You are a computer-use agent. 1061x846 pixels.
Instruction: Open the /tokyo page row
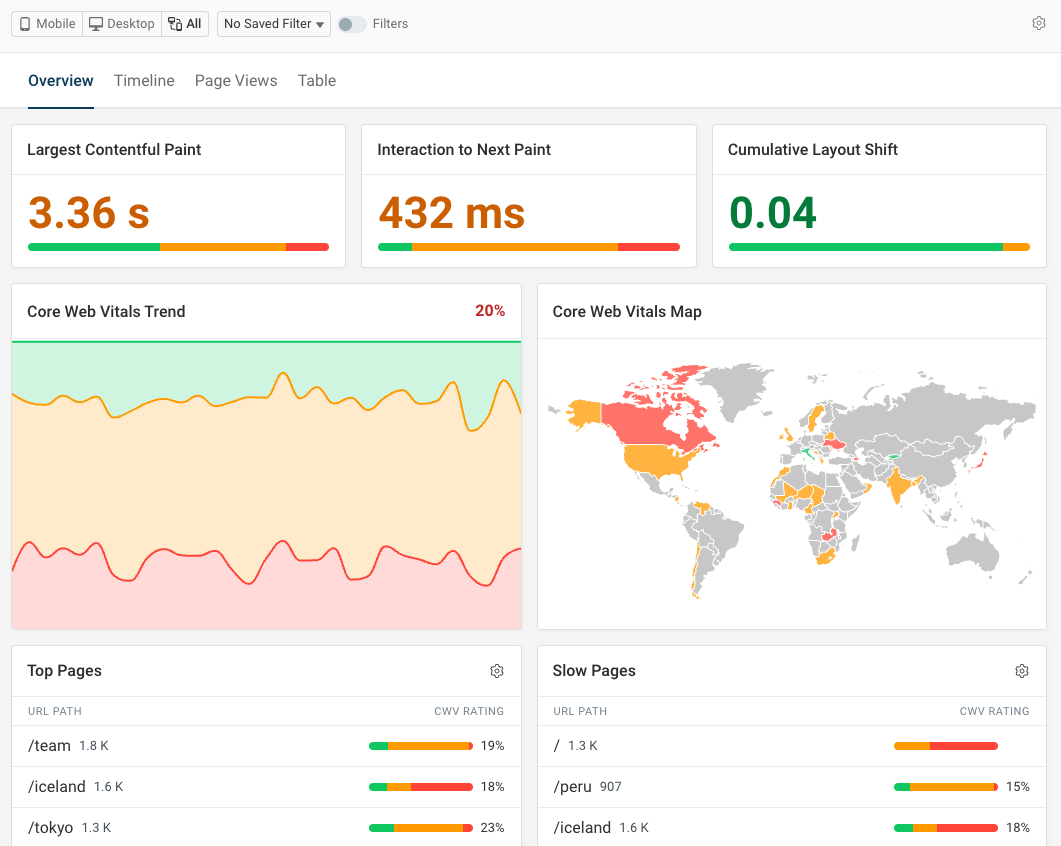click(51, 828)
